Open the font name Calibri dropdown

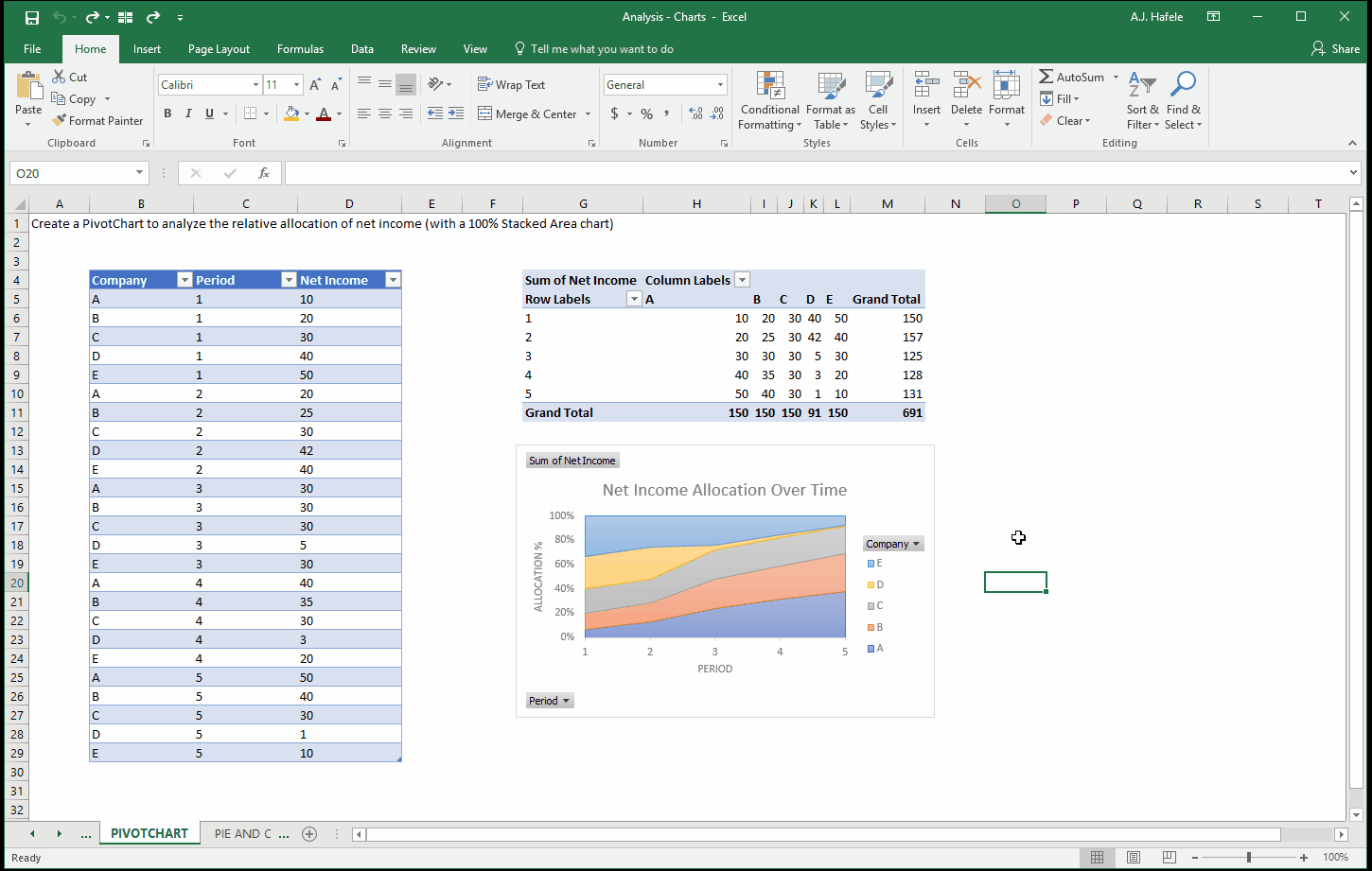click(x=255, y=85)
